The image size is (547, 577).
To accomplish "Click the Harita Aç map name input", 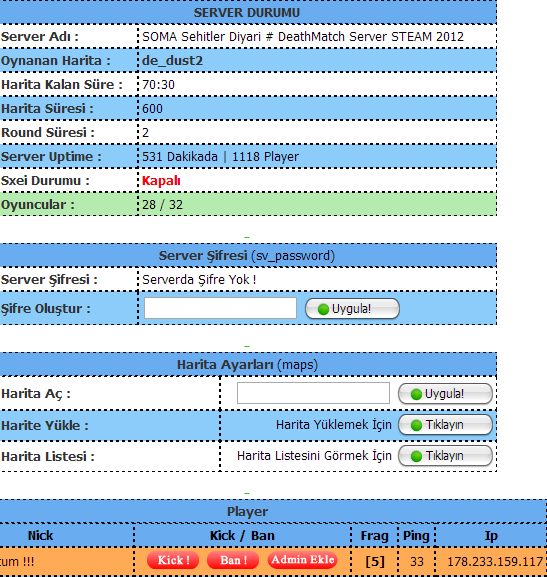I will point(313,393).
